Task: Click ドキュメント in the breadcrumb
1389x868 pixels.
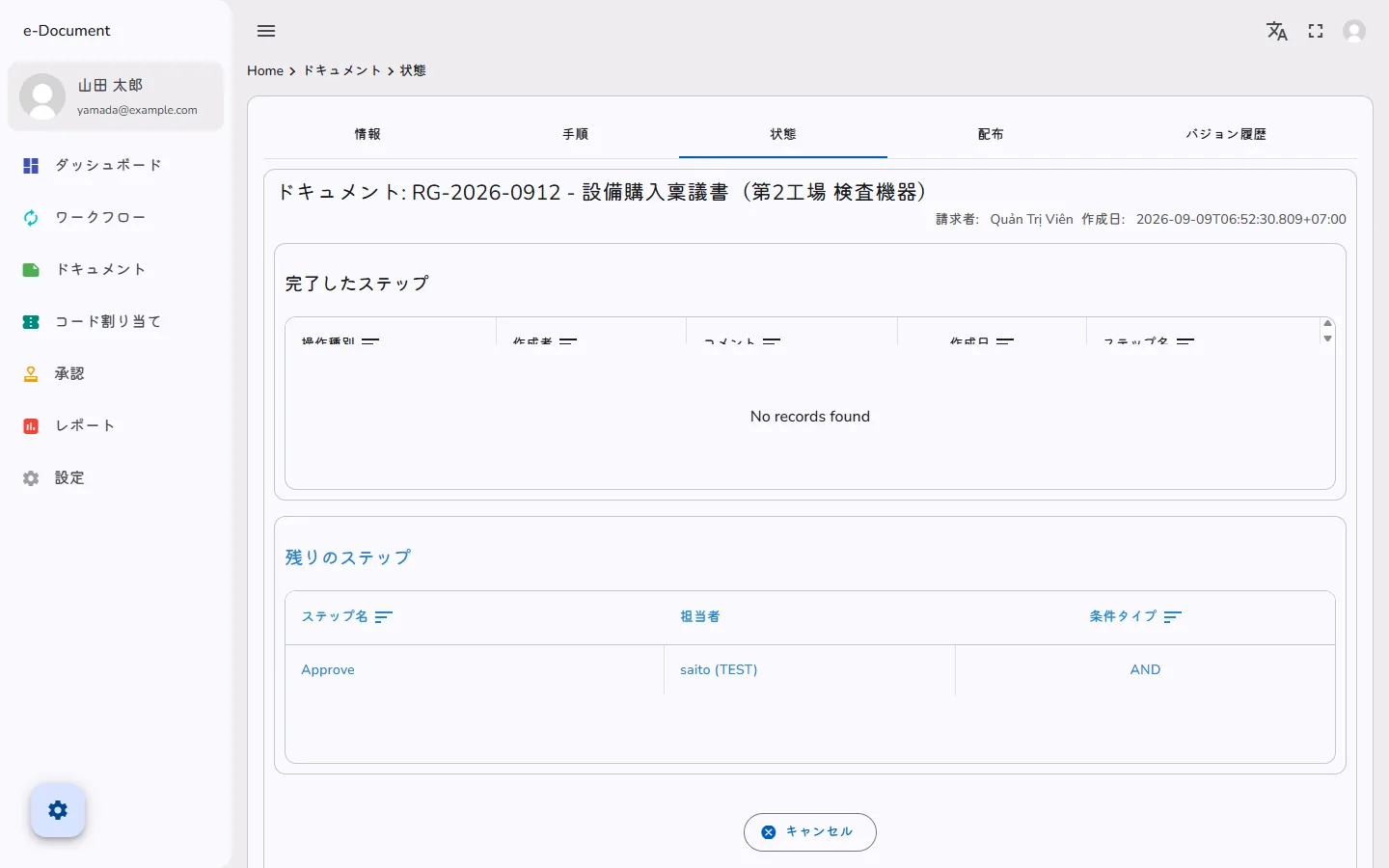Action: (342, 70)
